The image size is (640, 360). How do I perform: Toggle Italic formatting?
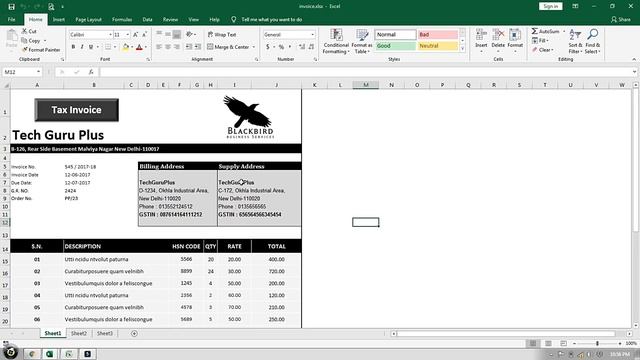point(82,47)
